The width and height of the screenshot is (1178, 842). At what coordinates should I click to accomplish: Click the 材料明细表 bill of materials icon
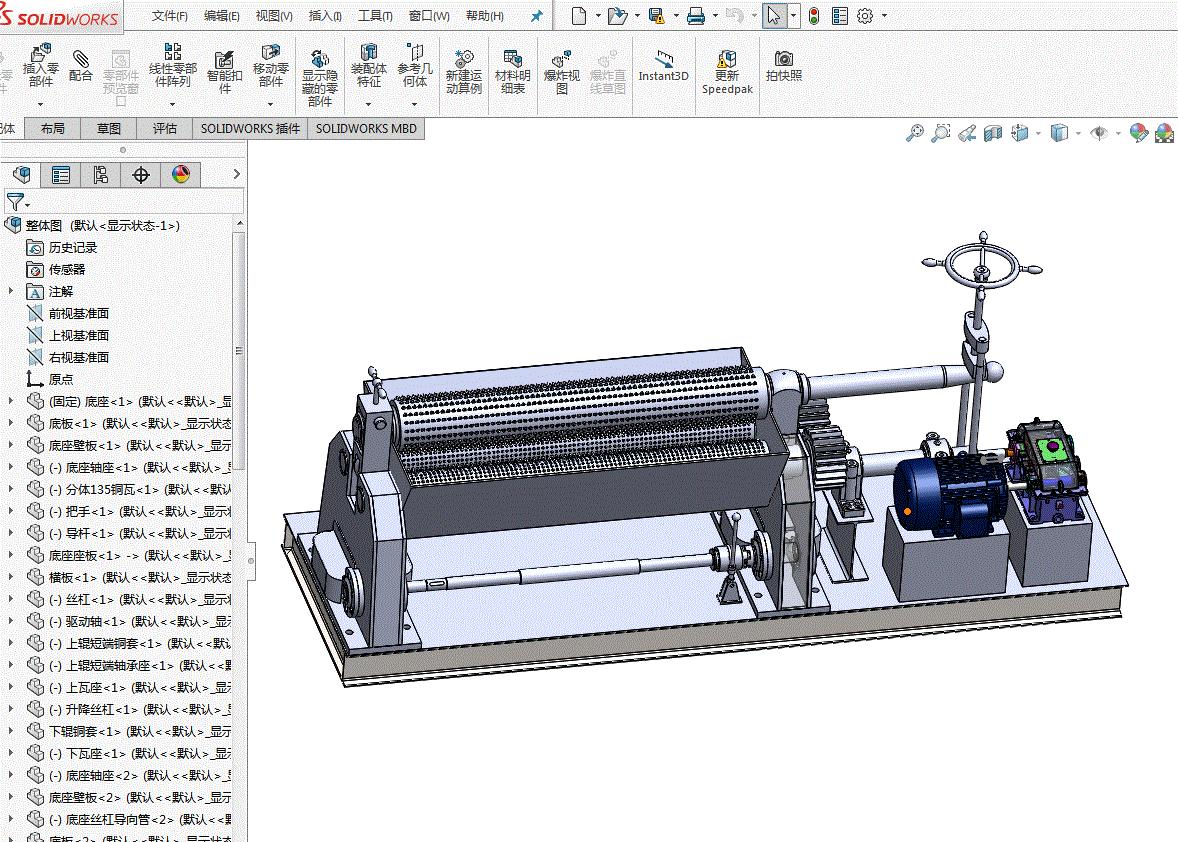(x=512, y=60)
